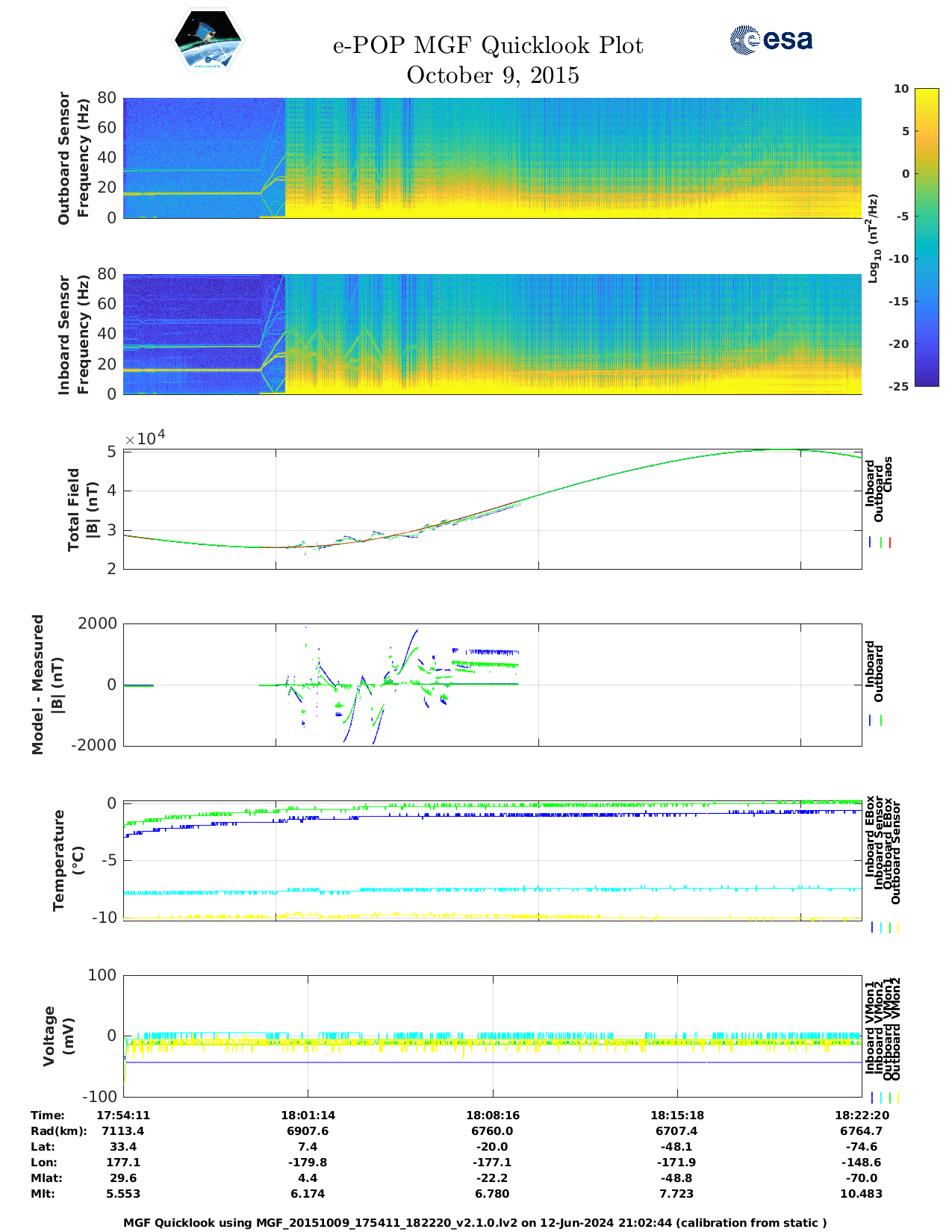Click the 'Chaos' legend label
This screenshot has height=1232, width=952.
(889, 475)
